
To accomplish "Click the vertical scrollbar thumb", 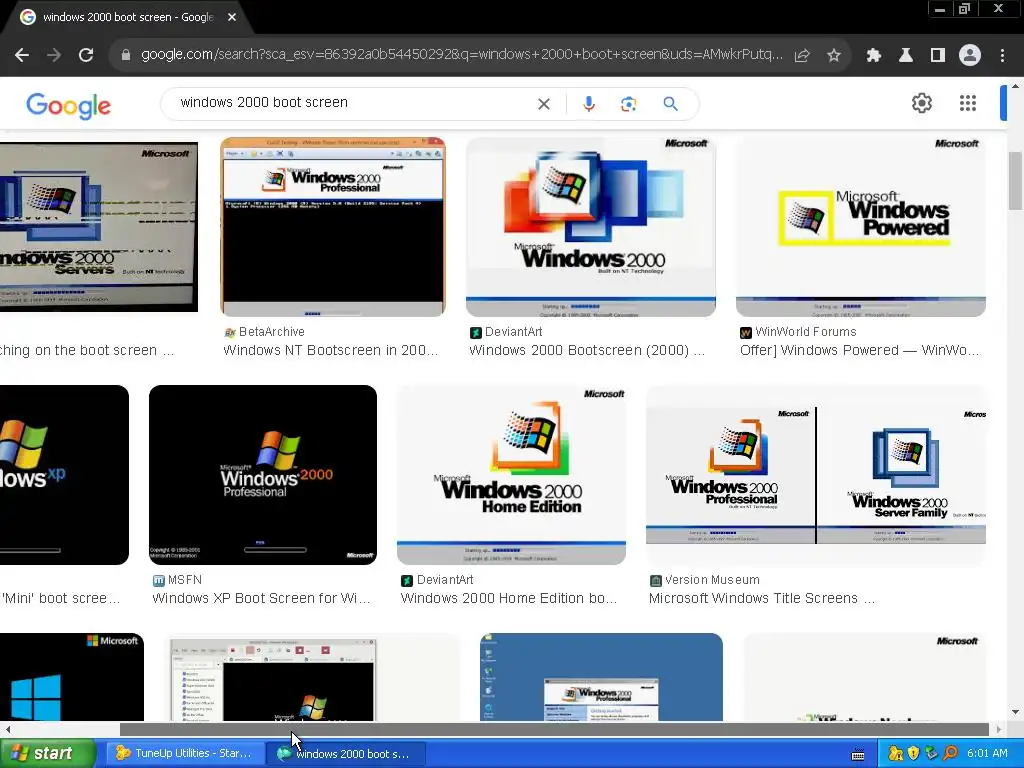I will tap(1015, 181).
